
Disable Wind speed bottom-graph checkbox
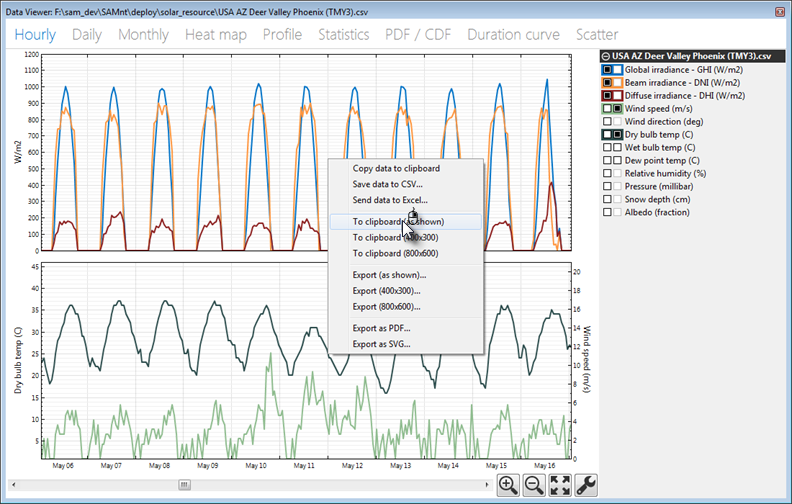point(618,109)
